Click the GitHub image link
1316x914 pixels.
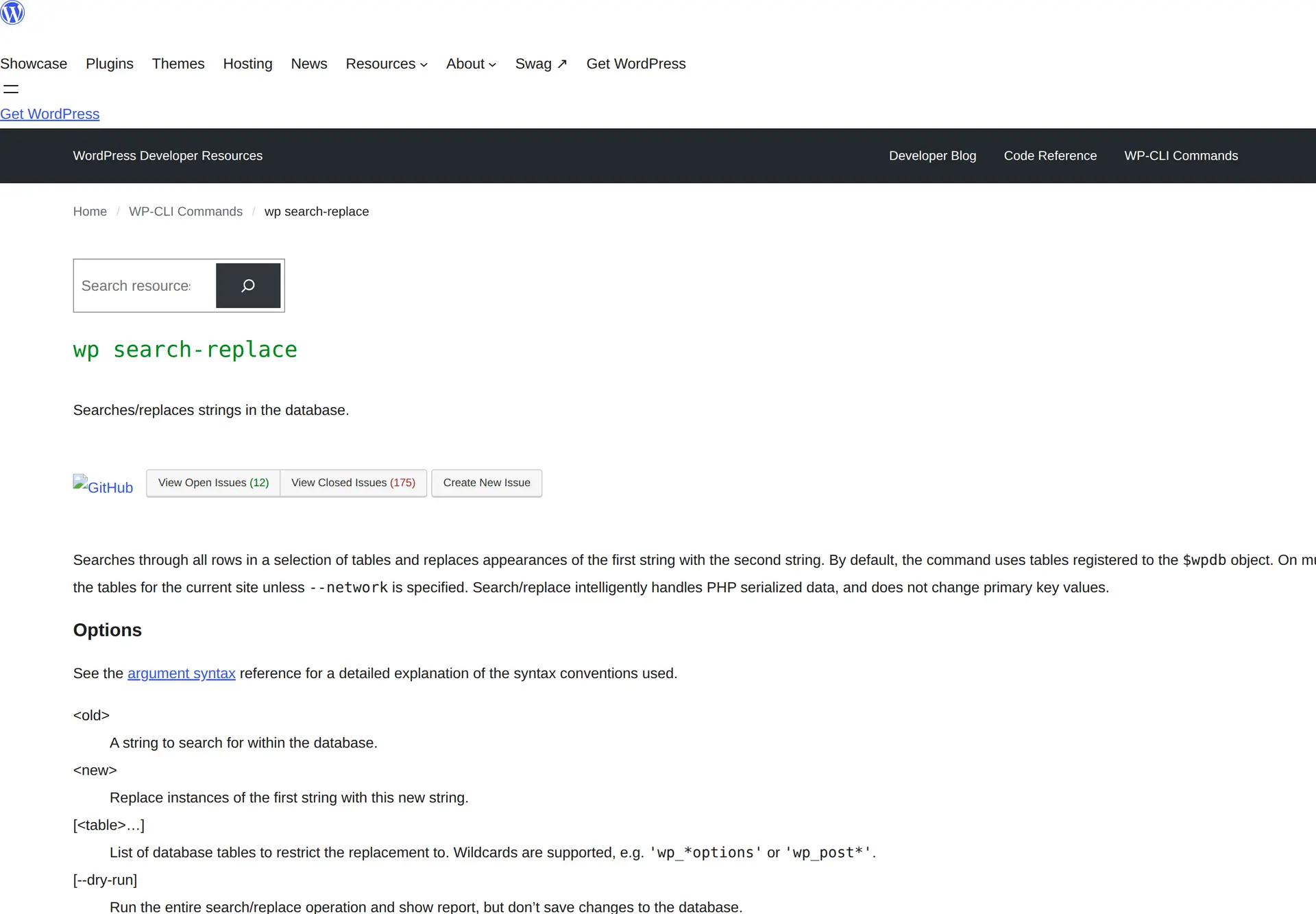click(x=103, y=486)
